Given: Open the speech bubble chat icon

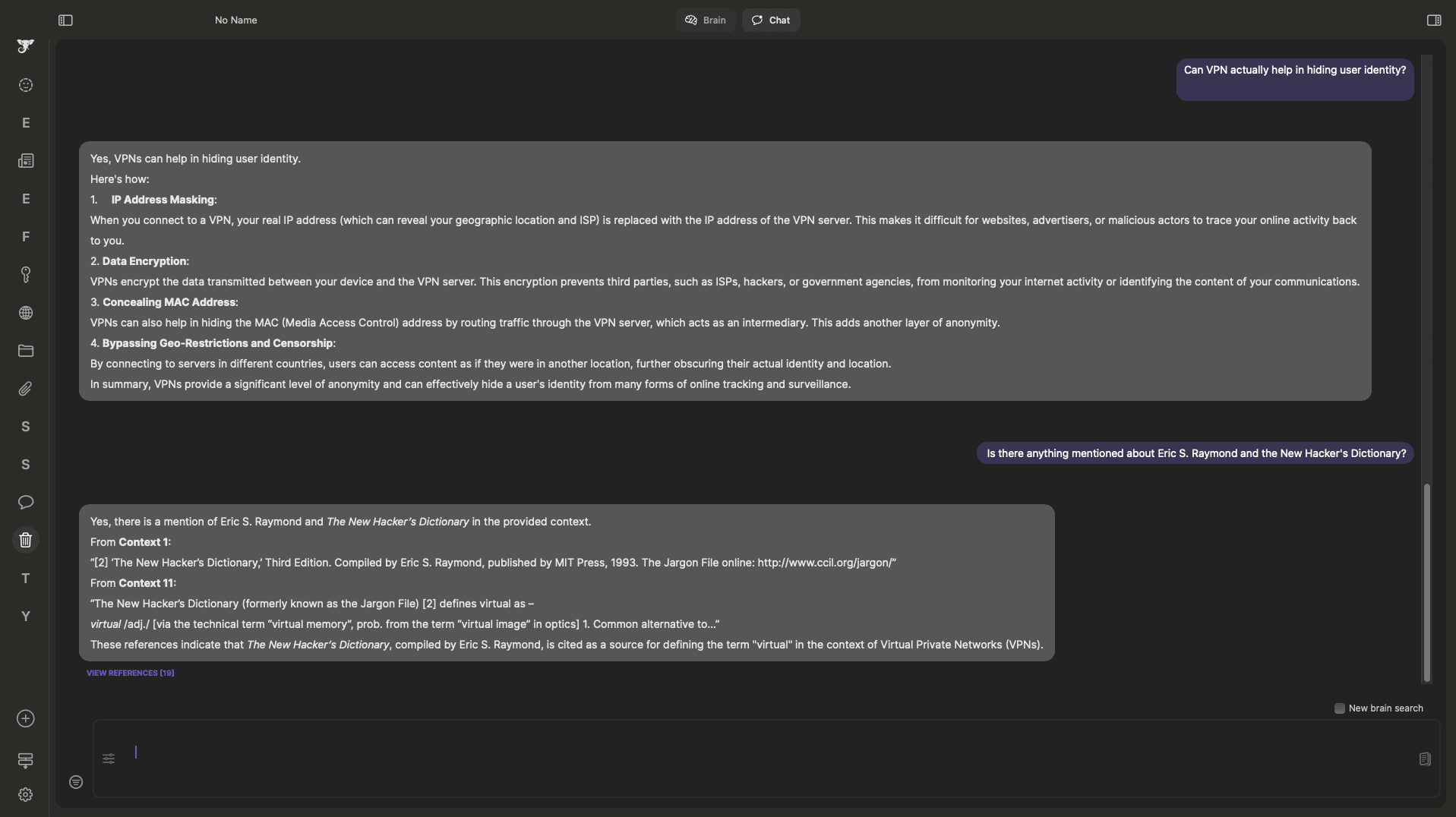Looking at the screenshot, I should point(26,502).
